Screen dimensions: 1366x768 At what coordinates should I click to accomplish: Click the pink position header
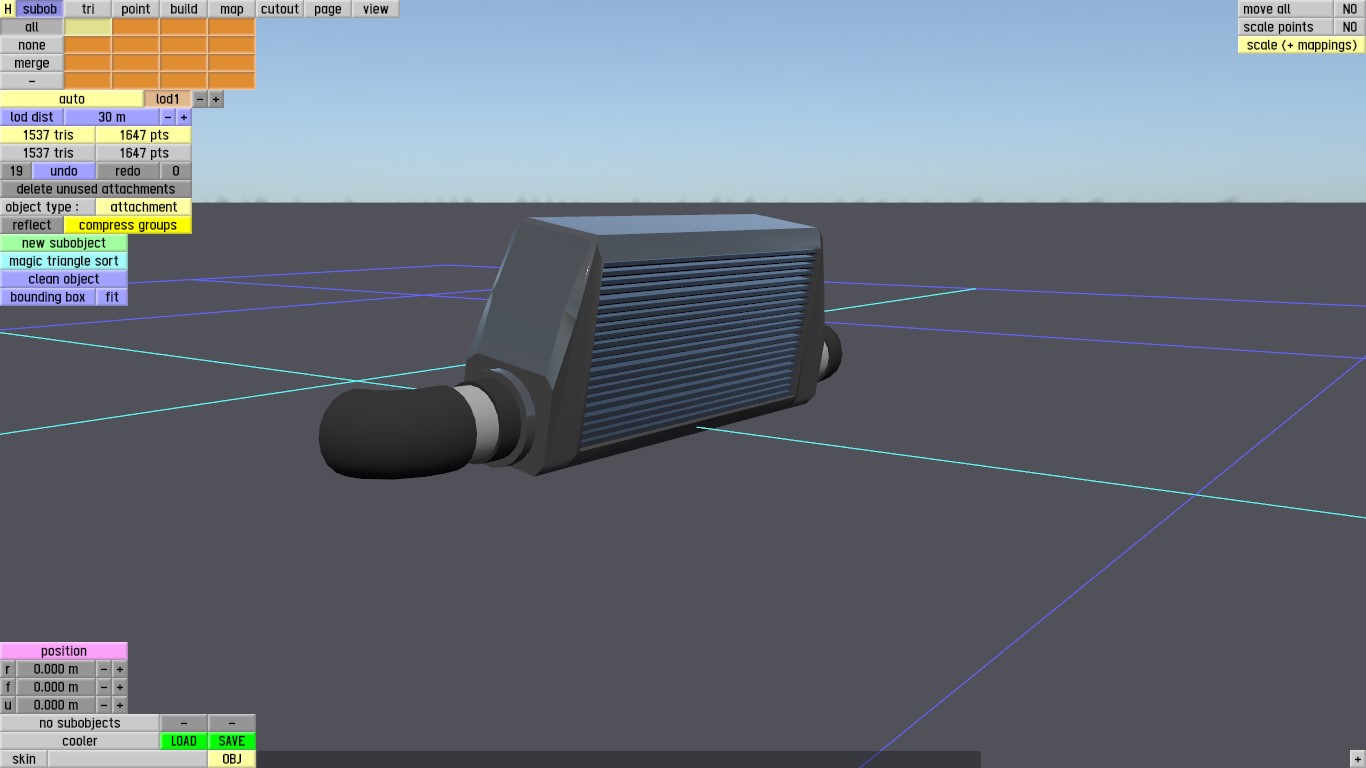pos(64,651)
